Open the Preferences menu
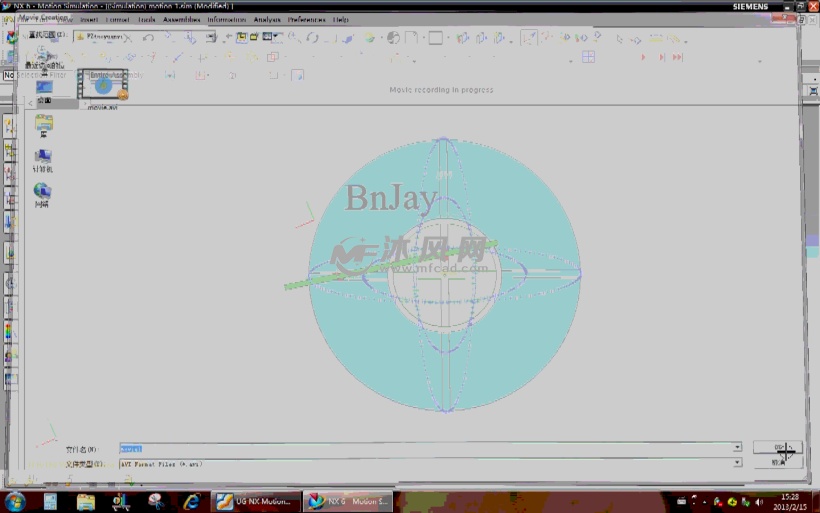 click(306, 19)
